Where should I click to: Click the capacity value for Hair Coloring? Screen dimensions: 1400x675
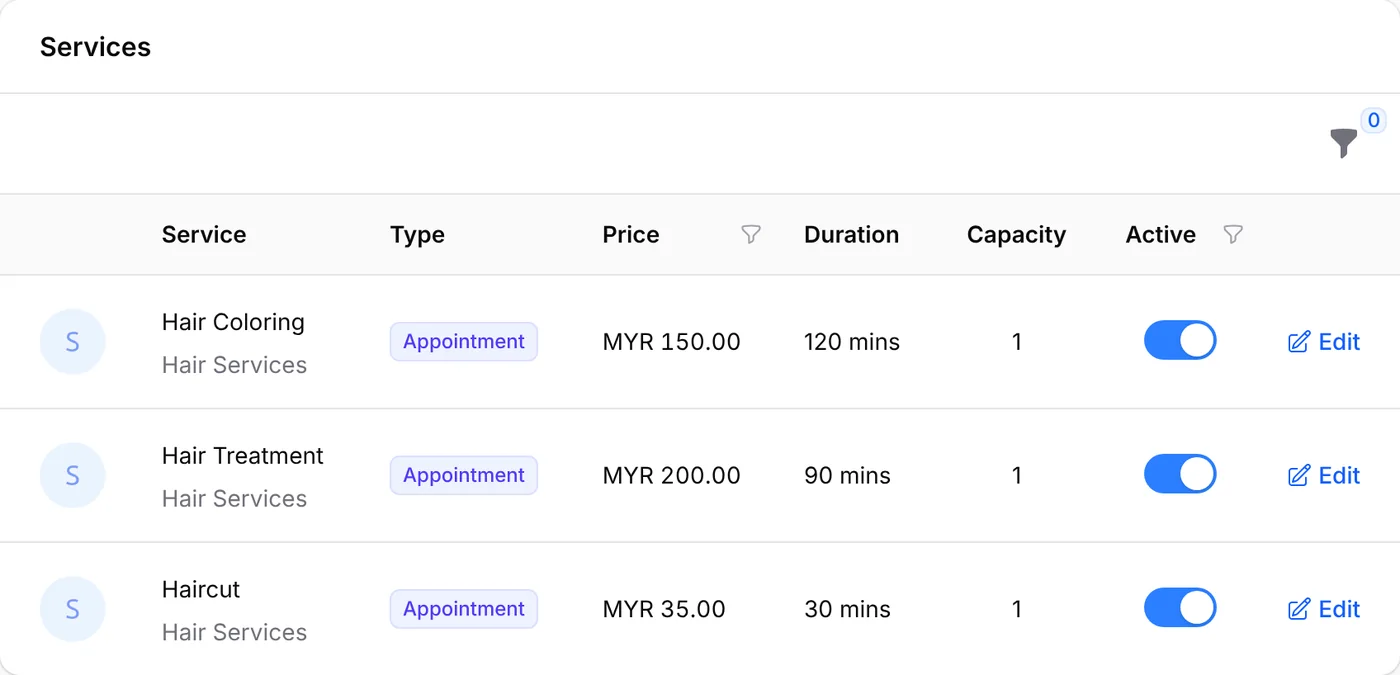click(x=1017, y=342)
